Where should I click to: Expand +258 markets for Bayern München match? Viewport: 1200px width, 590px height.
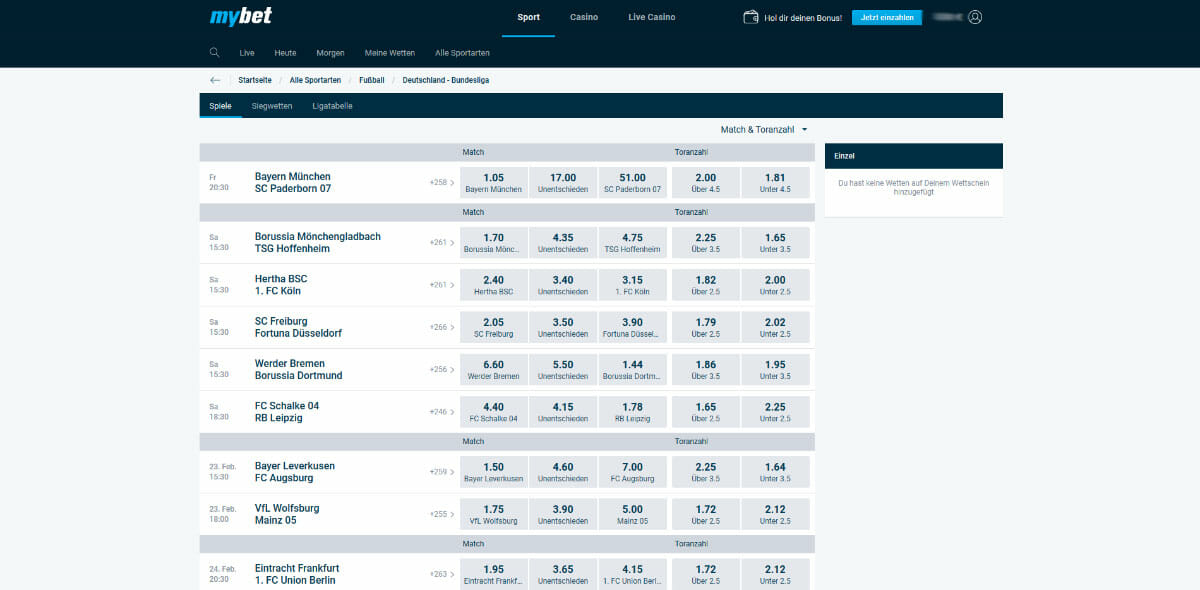[442, 183]
